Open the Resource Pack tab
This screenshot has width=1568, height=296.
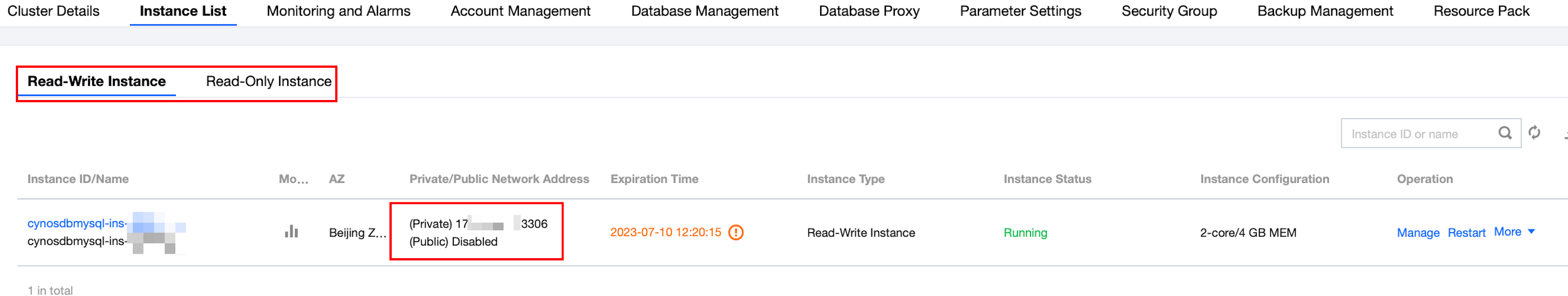[x=1481, y=11]
